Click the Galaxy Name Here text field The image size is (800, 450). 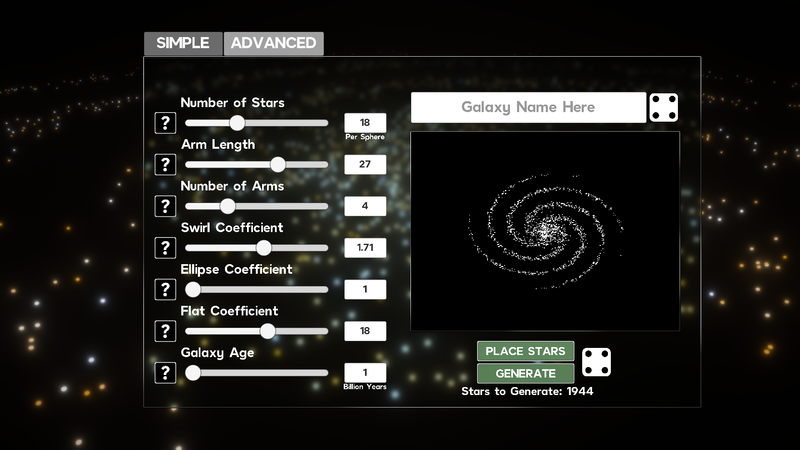coord(528,107)
